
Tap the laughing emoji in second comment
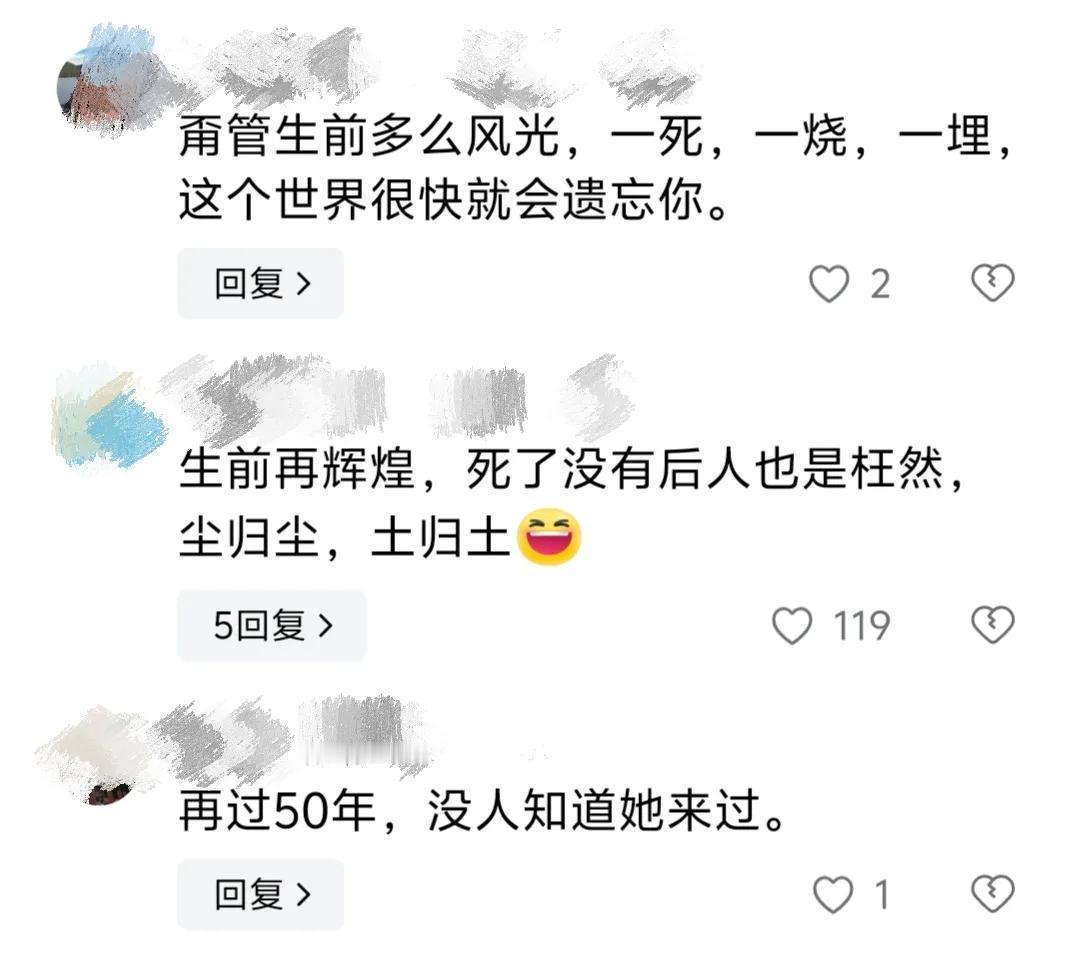(548, 537)
